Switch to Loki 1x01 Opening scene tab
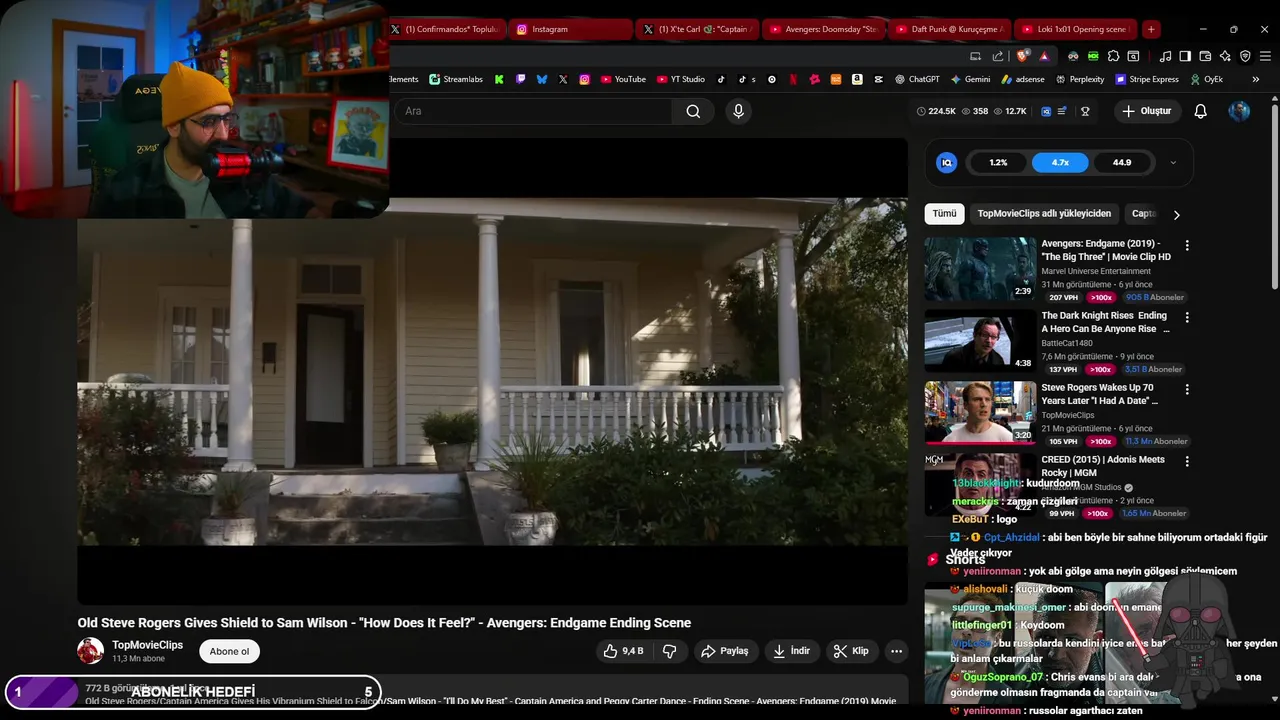Viewport: 1280px width, 720px height. (x=1075, y=29)
